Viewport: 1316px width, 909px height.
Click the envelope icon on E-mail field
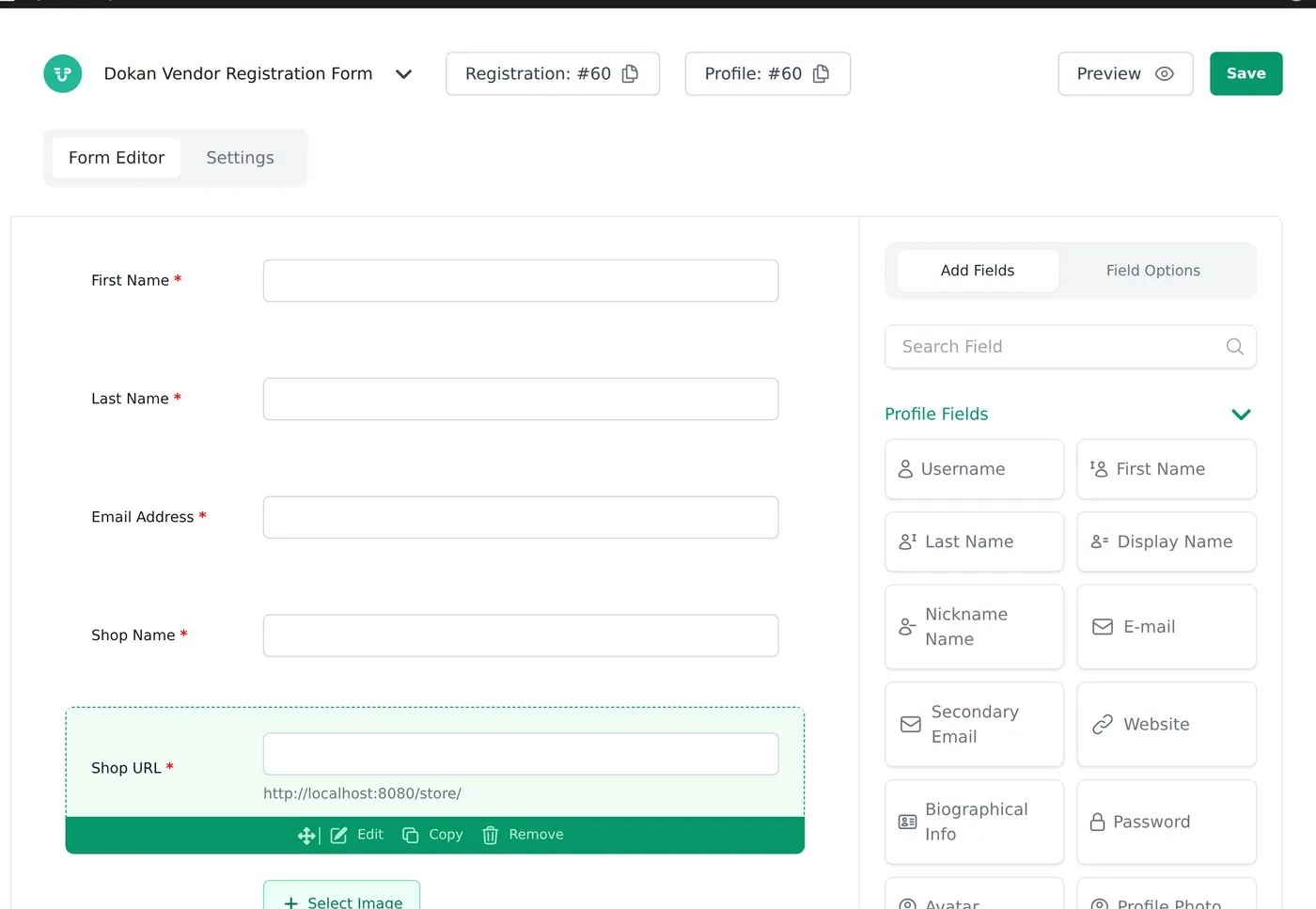[x=1103, y=627]
